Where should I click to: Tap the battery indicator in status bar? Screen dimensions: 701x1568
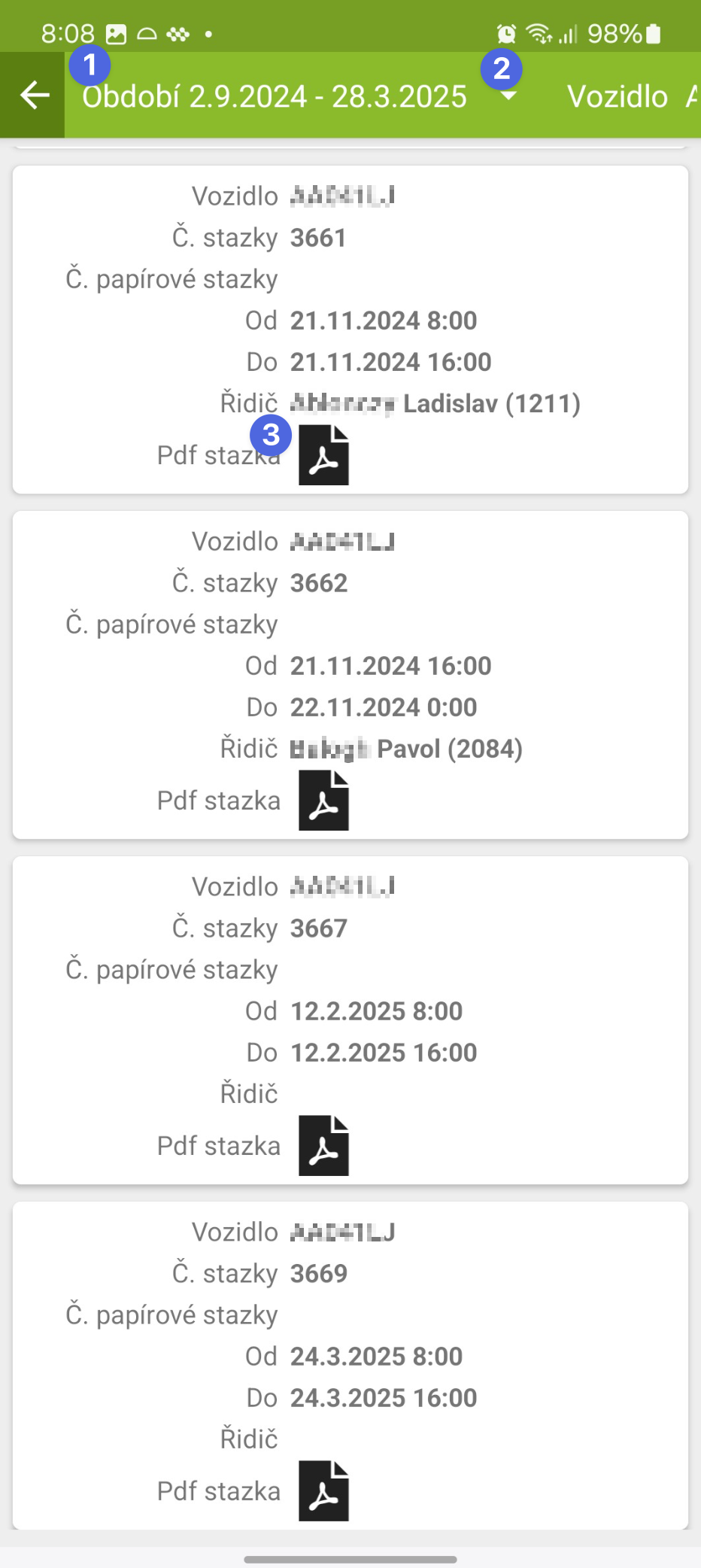pyautogui.click(x=653, y=34)
